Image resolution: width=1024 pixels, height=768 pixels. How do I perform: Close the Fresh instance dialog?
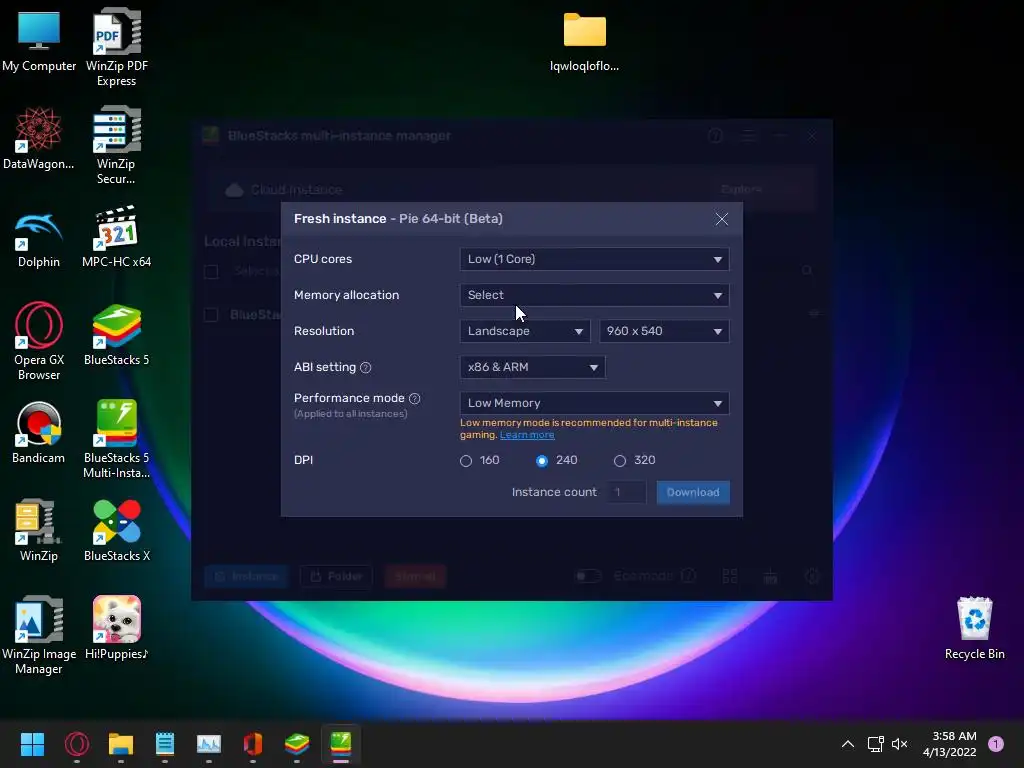point(721,219)
